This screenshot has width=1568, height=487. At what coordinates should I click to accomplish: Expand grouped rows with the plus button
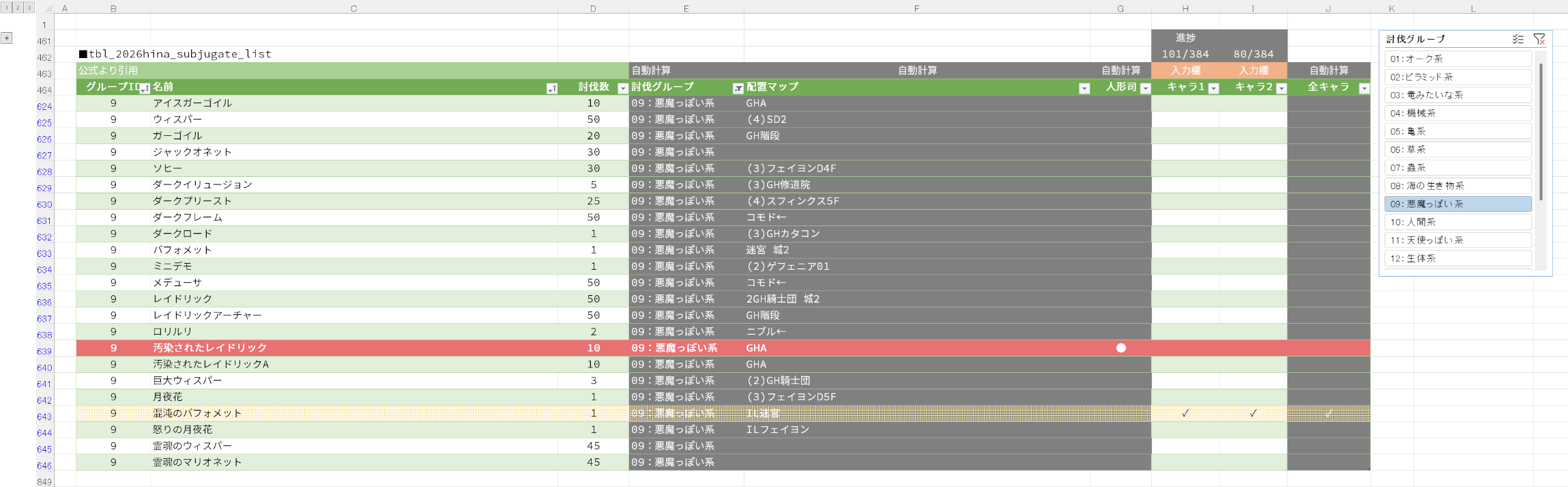pyautogui.click(x=7, y=38)
